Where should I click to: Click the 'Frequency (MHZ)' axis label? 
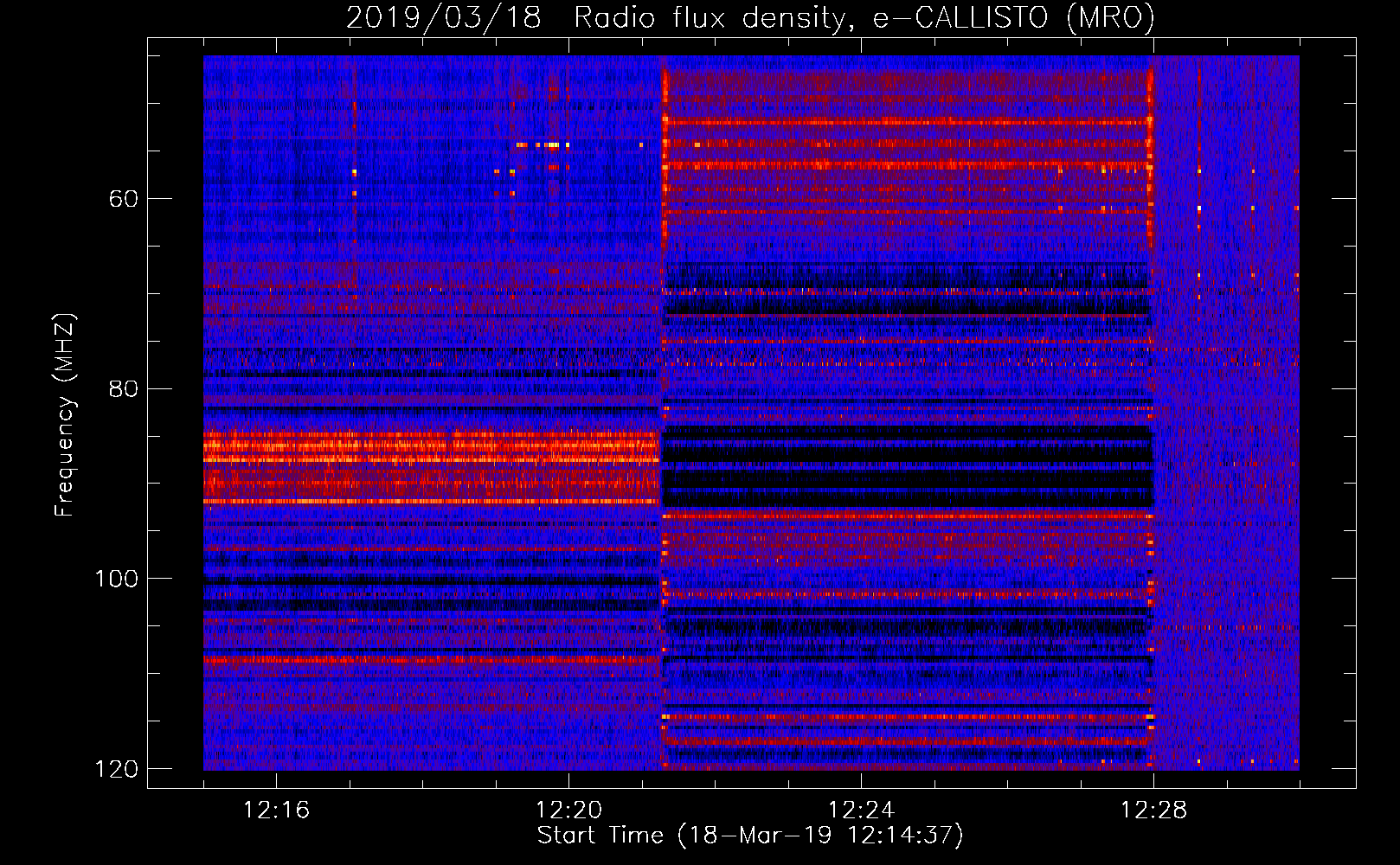(x=65, y=414)
